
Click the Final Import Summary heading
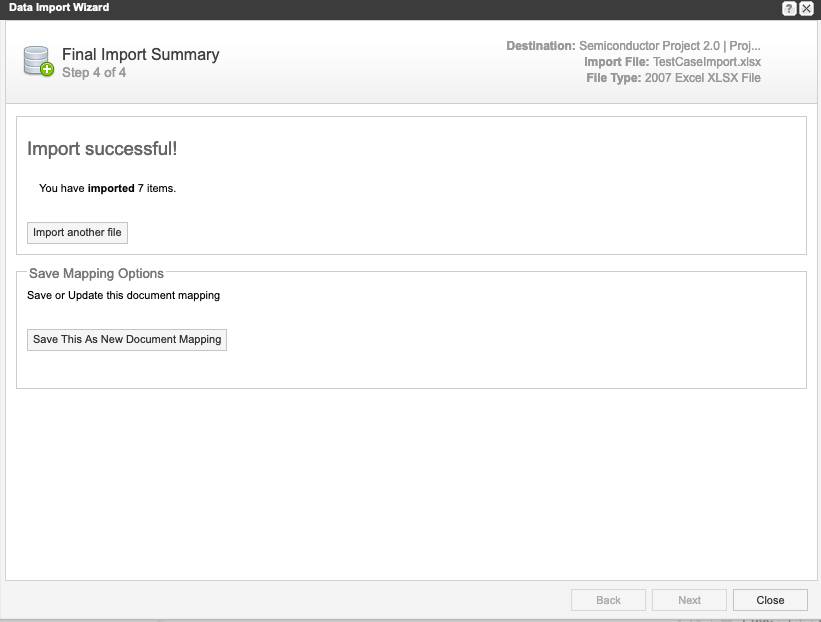click(140, 55)
